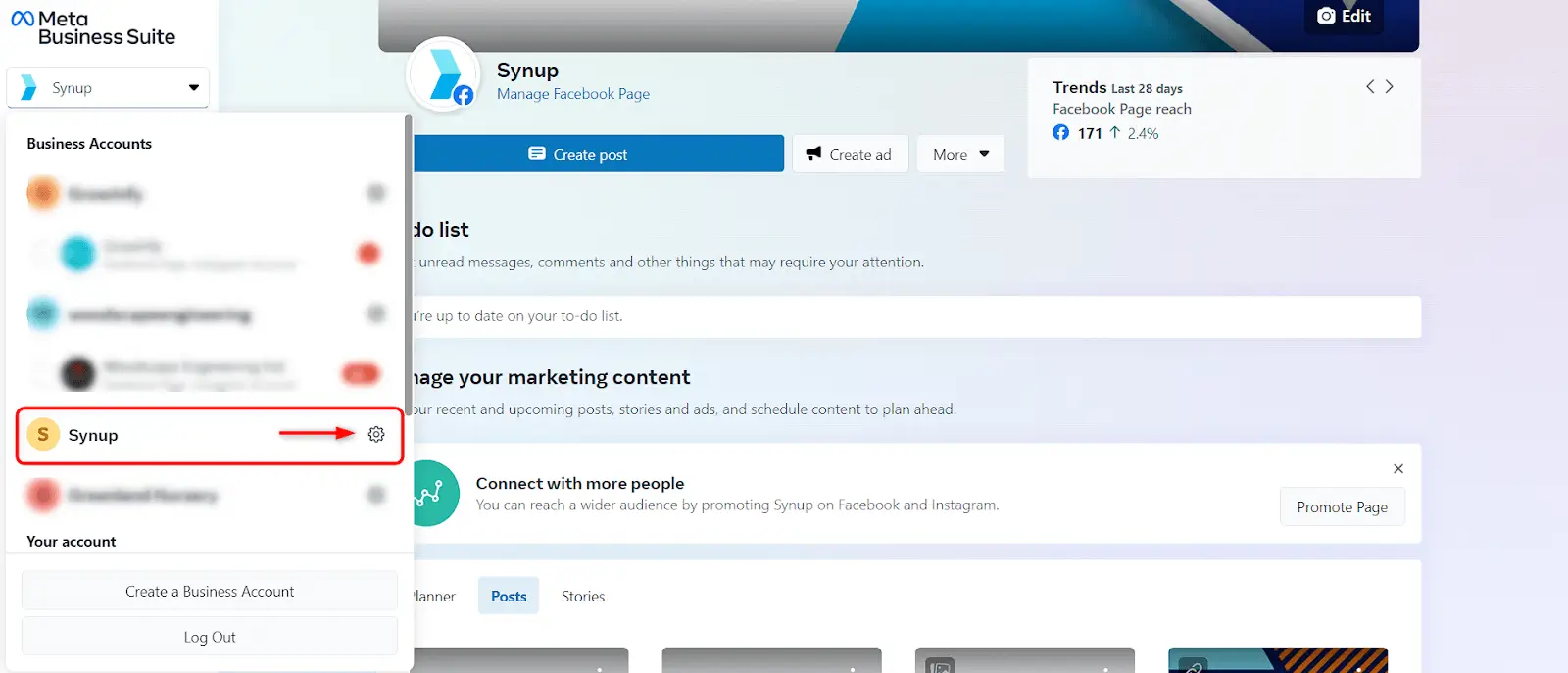Screen dimensions: 1568x673
Task: Click the 2.4% reach increase value
Action: pyautogui.click(x=1143, y=133)
